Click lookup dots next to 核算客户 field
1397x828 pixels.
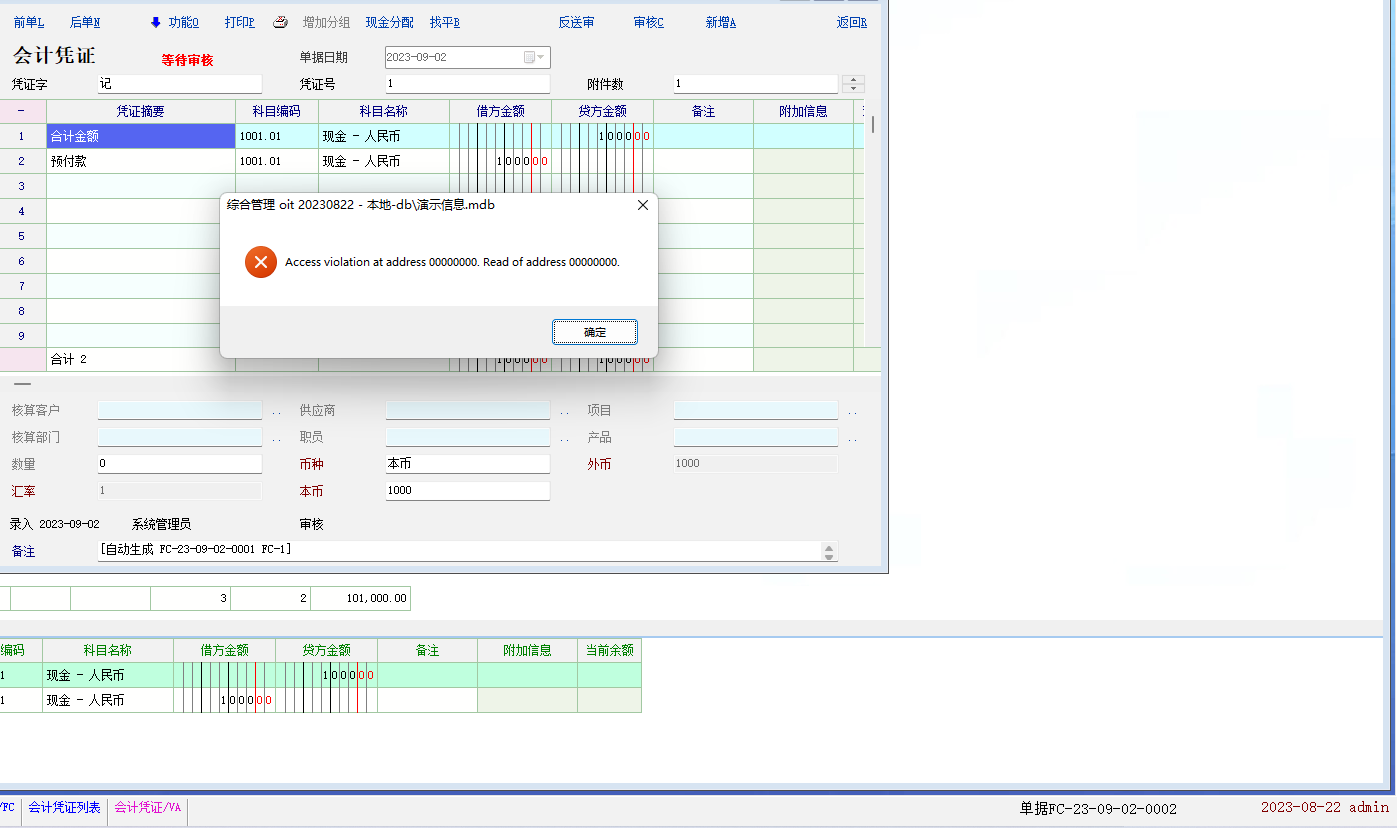(276, 411)
